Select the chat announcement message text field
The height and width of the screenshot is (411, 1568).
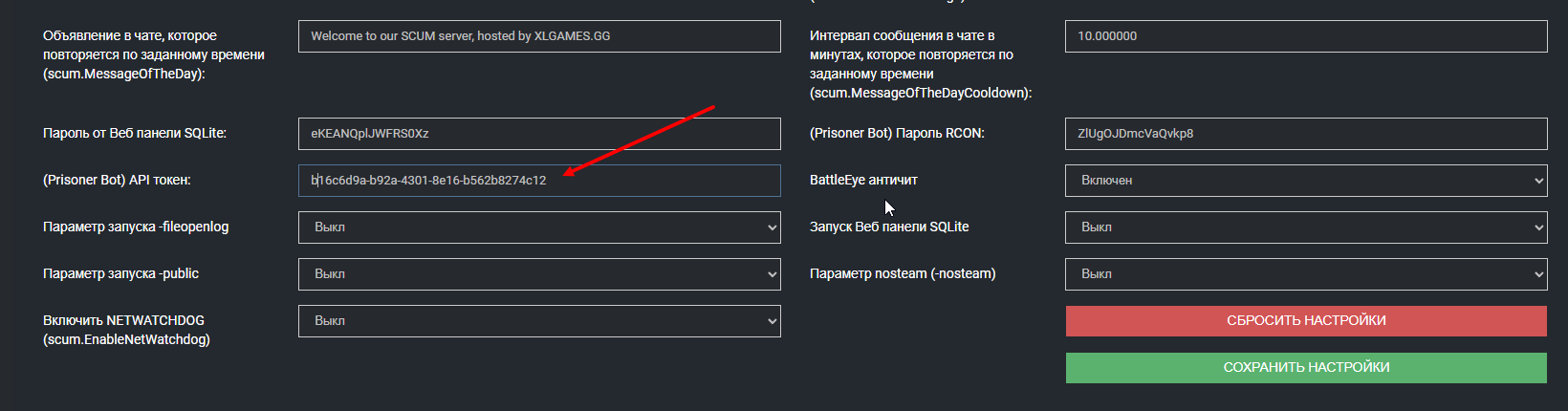pyautogui.click(x=539, y=36)
